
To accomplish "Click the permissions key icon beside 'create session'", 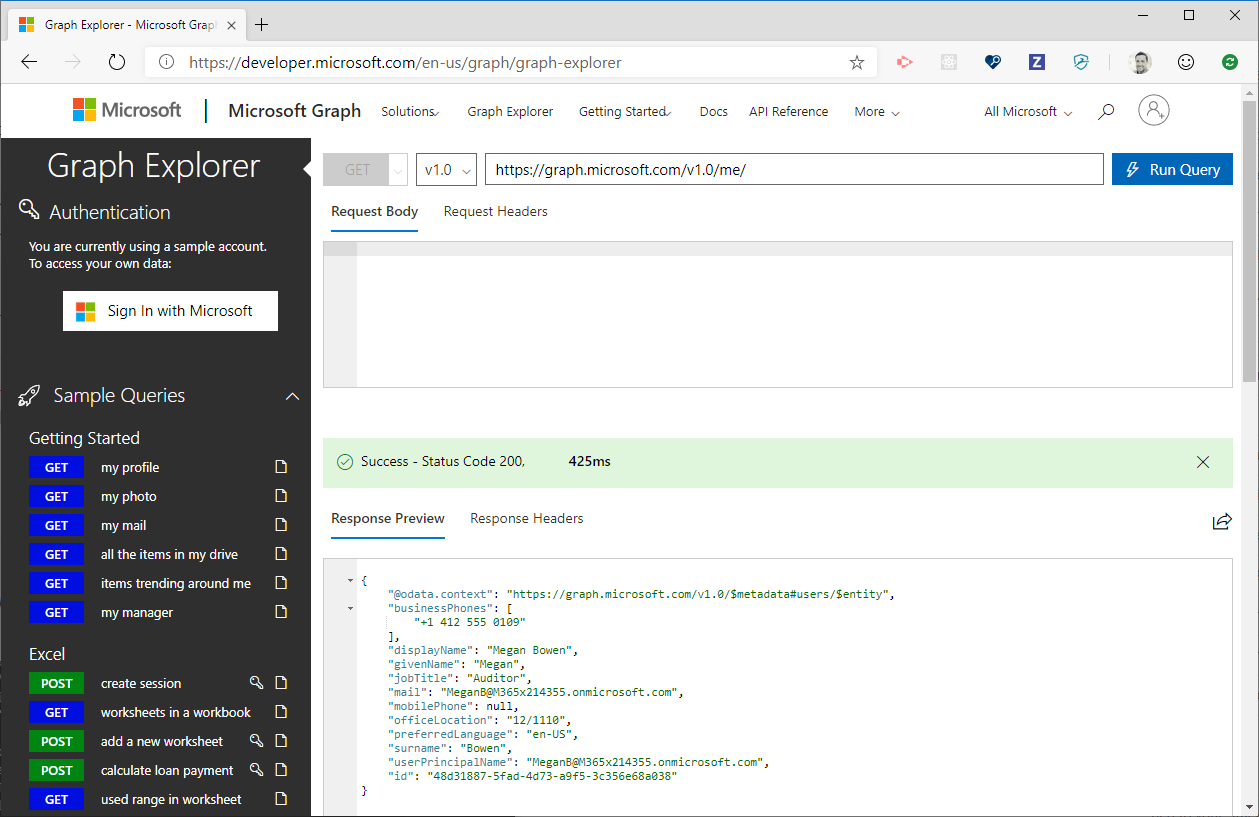I will pyautogui.click(x=256, y=683).
